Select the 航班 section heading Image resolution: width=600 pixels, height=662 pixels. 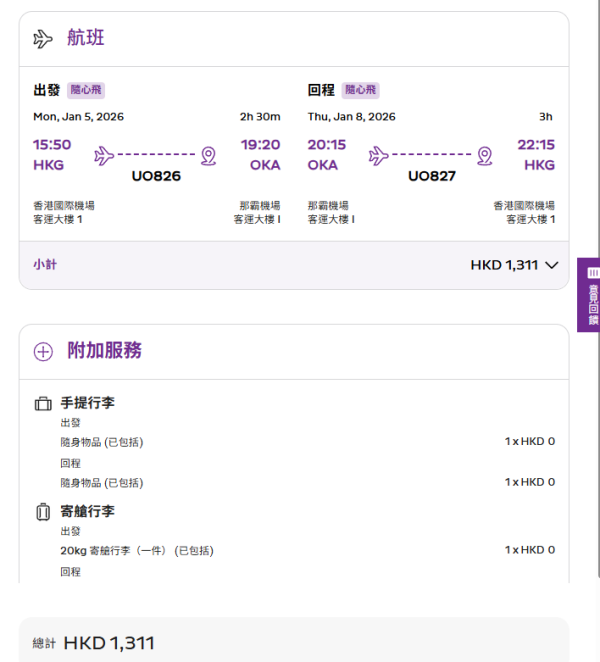tap(85, 39)
